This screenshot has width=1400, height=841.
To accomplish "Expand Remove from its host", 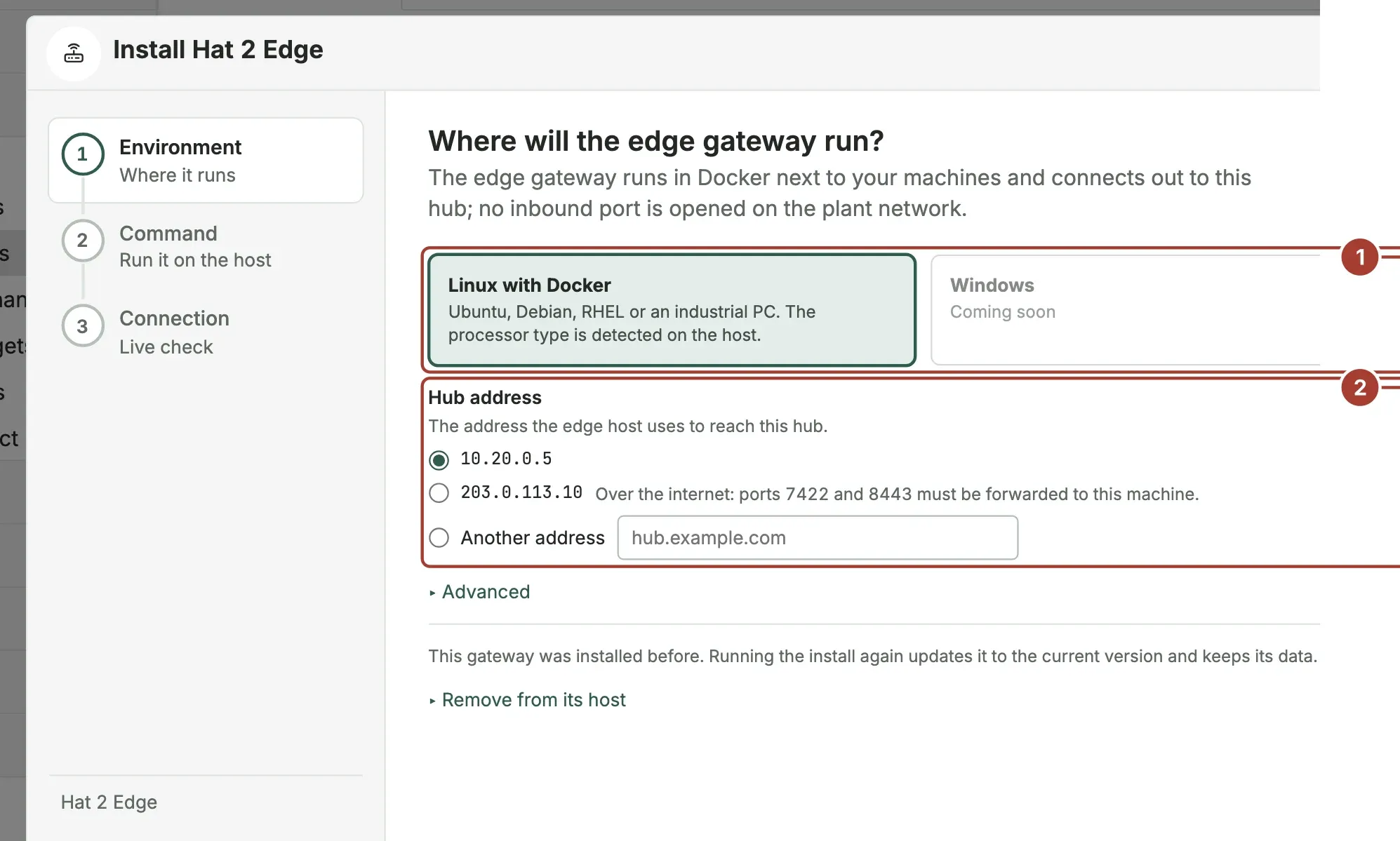I will 528,700.
